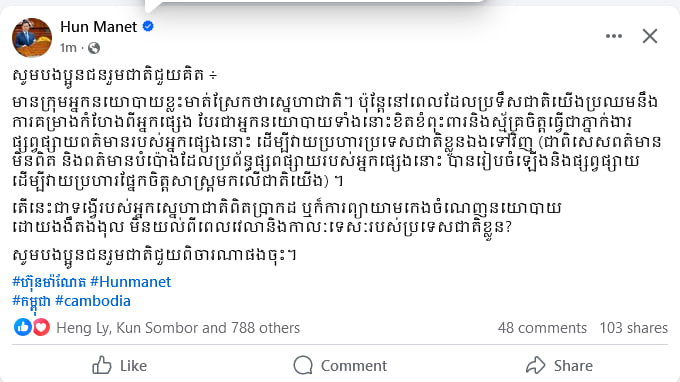Viewport: 680px width, 382px height.
Task: Click the Comment button
Action: 340,366
